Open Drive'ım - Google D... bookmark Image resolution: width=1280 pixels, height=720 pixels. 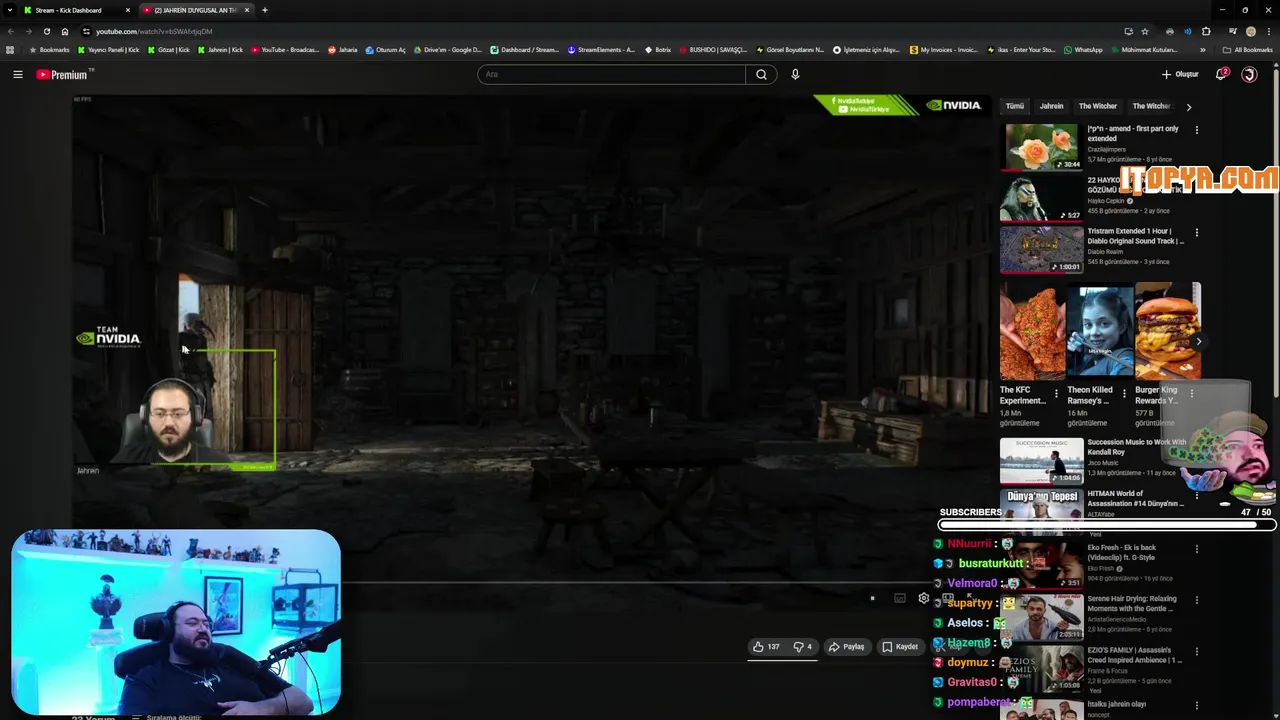(447, 50)
